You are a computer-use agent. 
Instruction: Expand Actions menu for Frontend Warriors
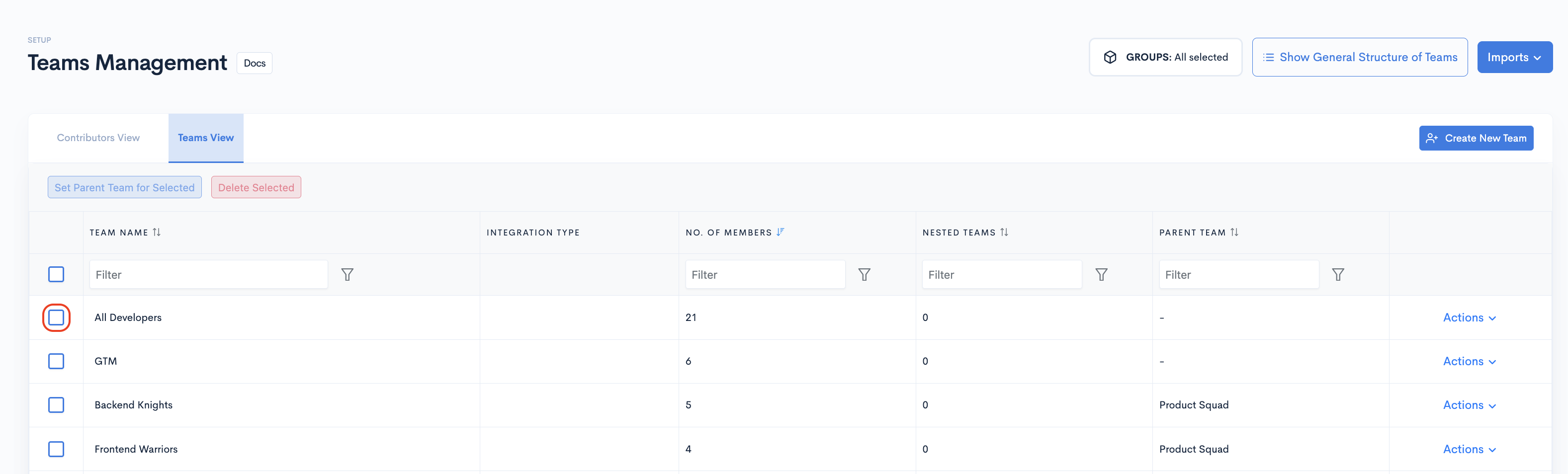click(x=1470, y=449)
